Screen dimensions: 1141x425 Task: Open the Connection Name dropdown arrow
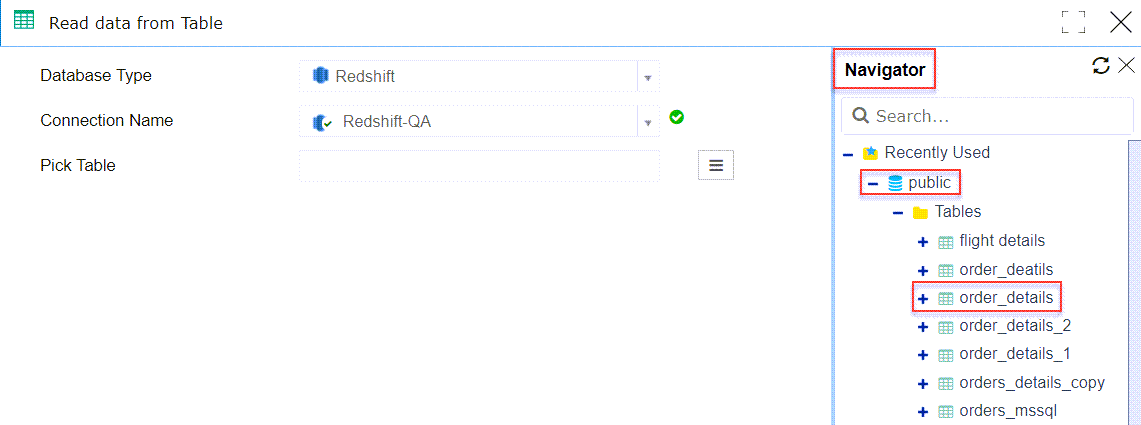tap(648, 122)
